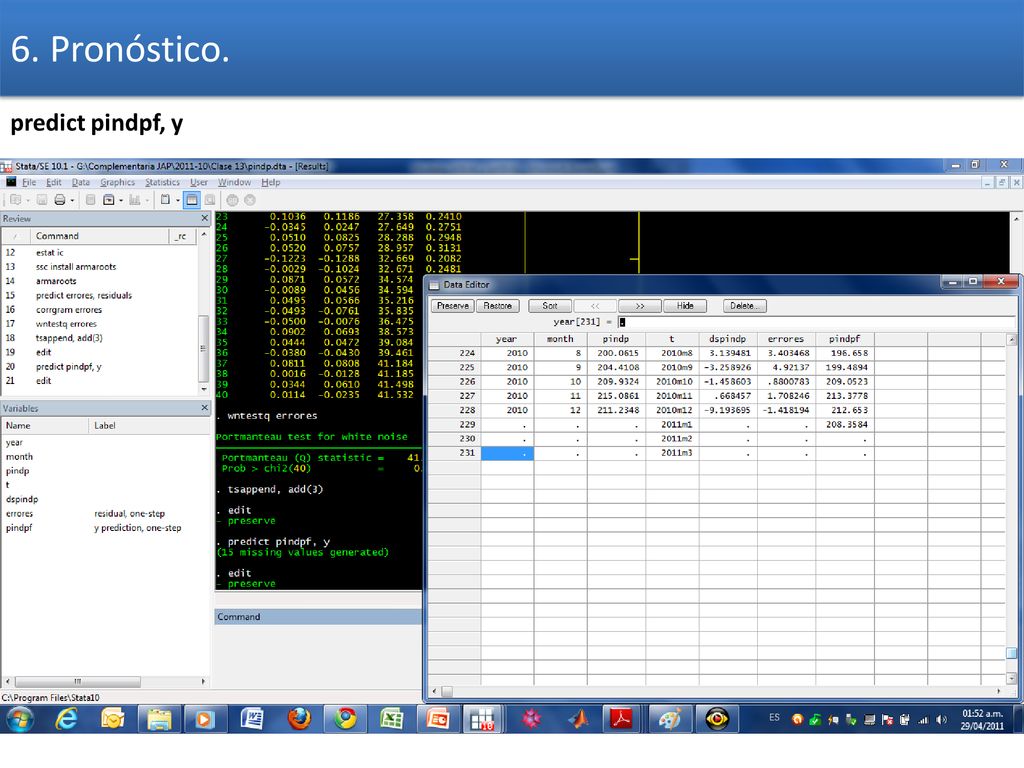
Task: Open Adobe Reader from the taskbar
Action: (621, 720)
